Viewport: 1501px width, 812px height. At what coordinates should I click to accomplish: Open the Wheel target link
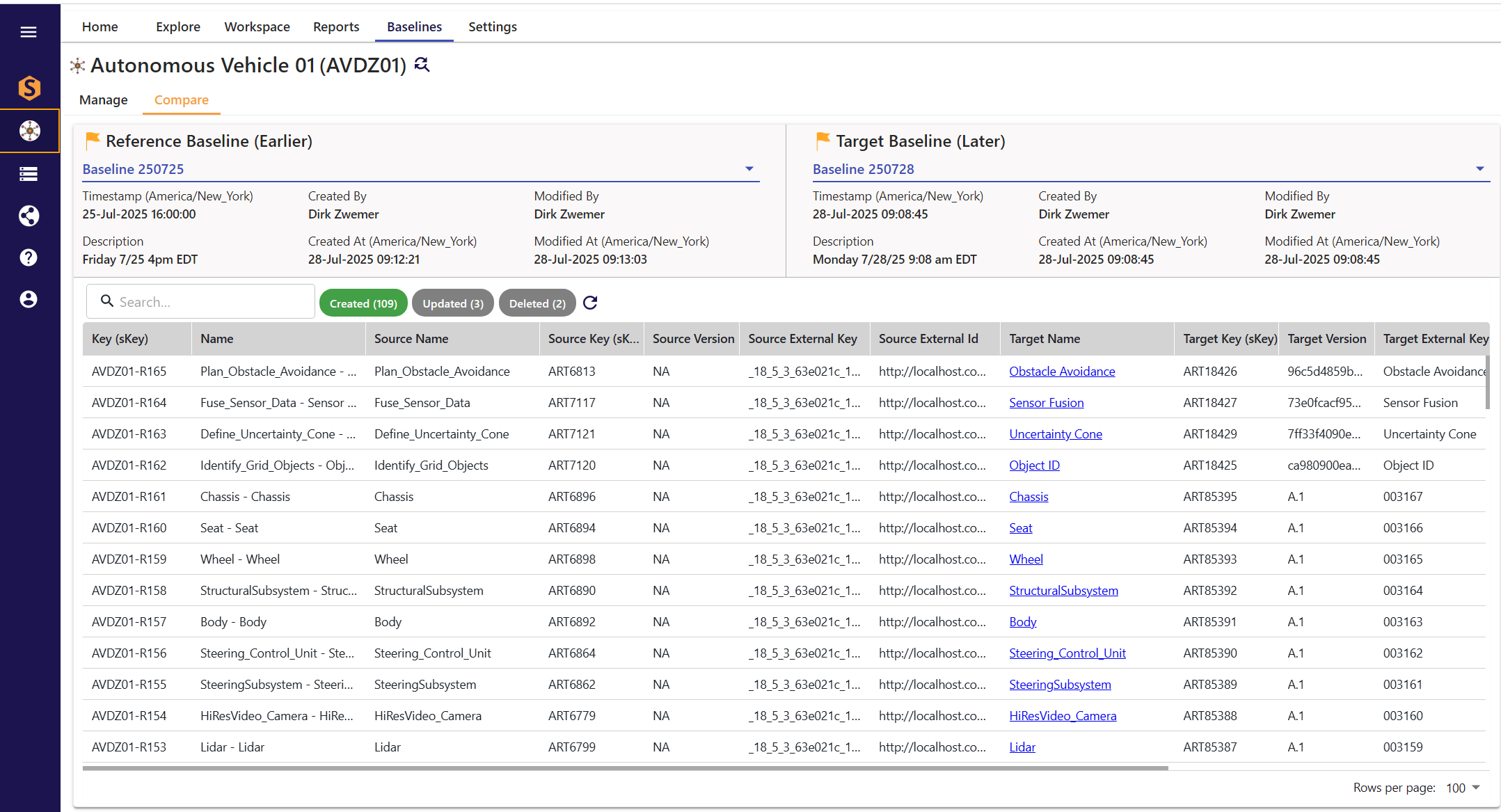(x=1026, y=559)
